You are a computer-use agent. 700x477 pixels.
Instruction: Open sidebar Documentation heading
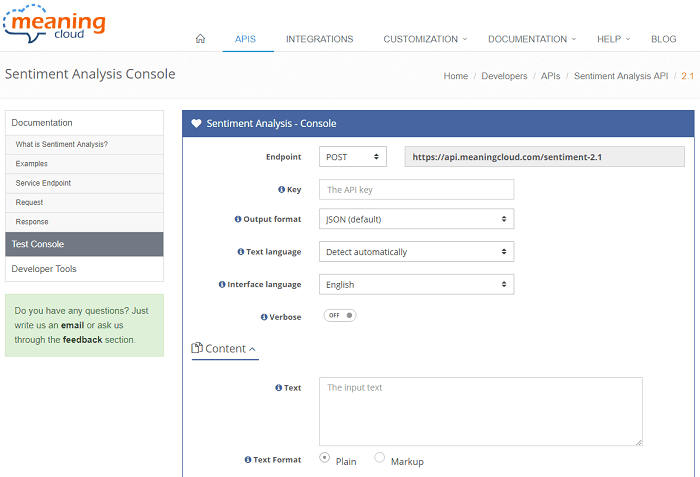tap(84, 123)
